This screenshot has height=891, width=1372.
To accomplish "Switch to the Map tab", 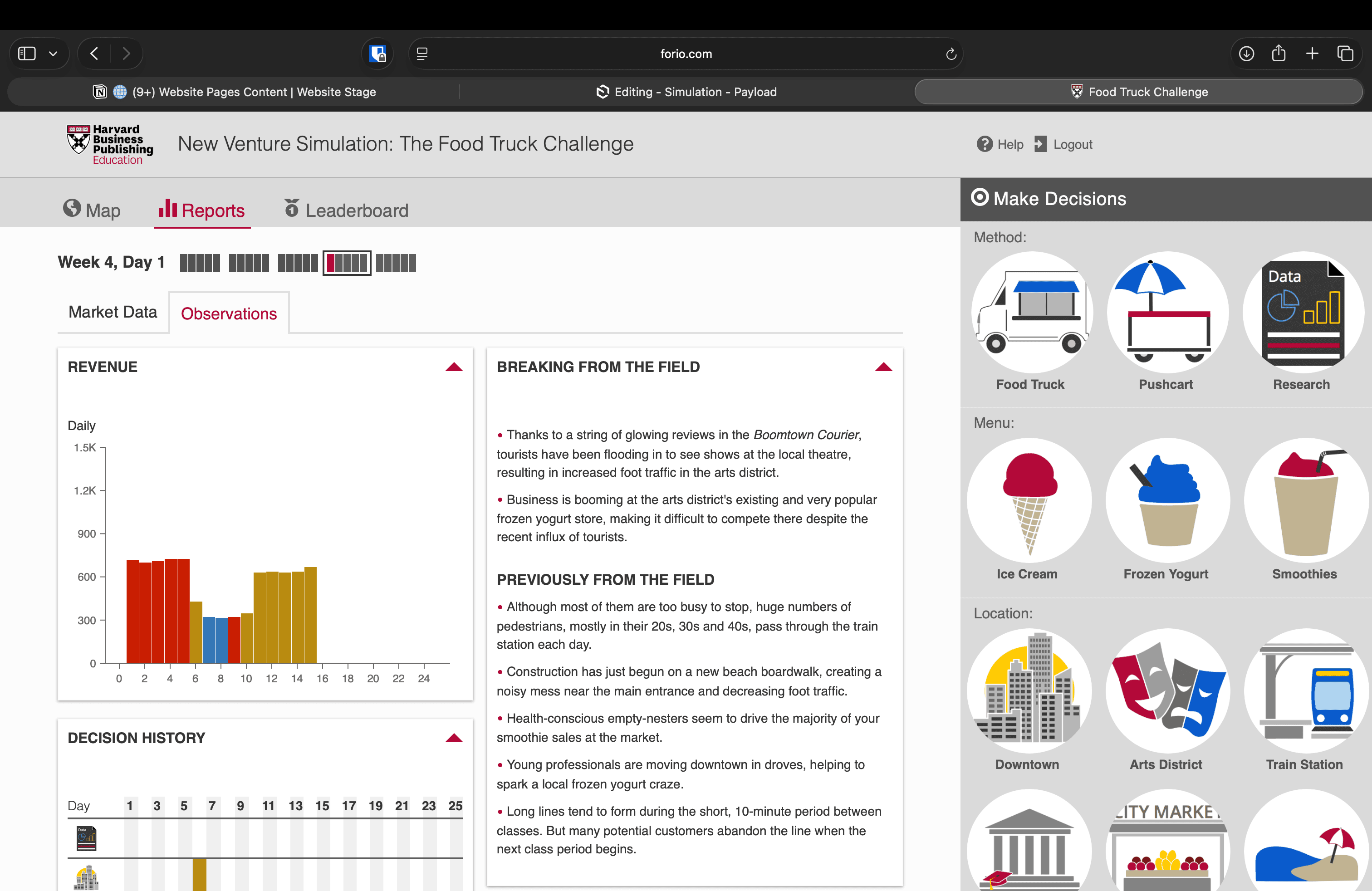I will click(x=92, y=210).
